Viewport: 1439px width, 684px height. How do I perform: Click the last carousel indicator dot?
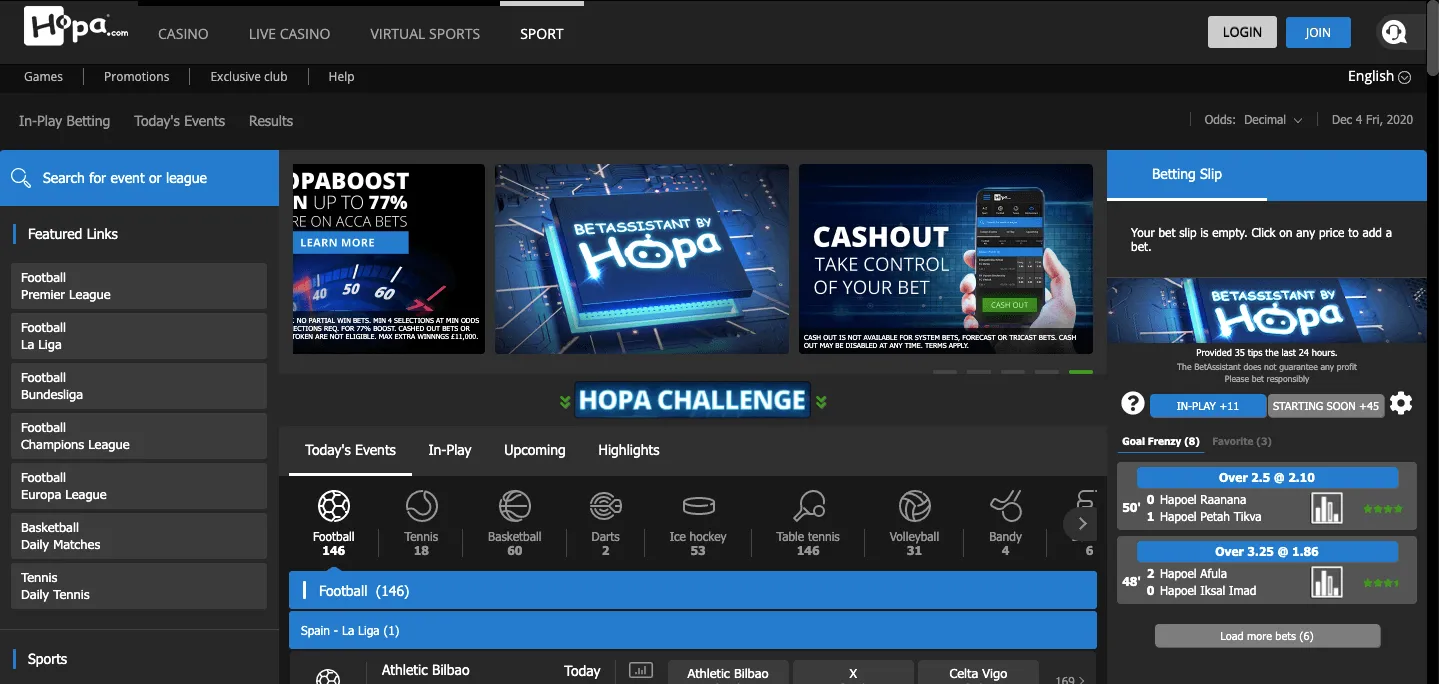[x=1081, y=371]
